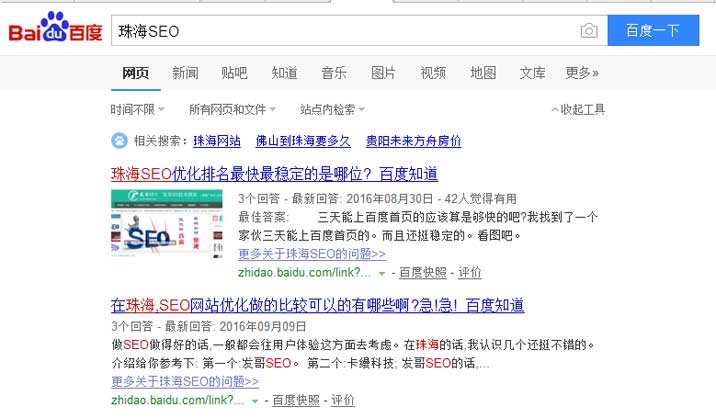Click first result's zhidao.baidu.com URL
Image resolution: width=716 pixels, height=418 pixels.
[305, 273]
